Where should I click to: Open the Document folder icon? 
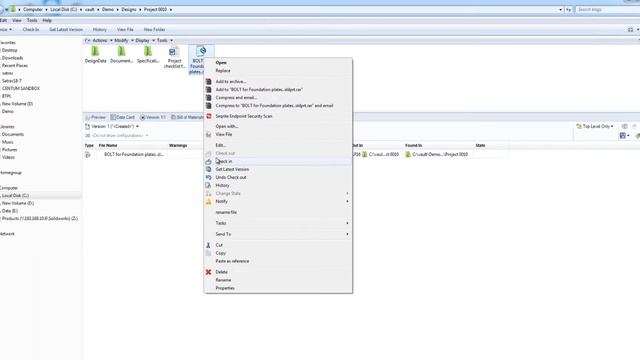pos(121,51)
